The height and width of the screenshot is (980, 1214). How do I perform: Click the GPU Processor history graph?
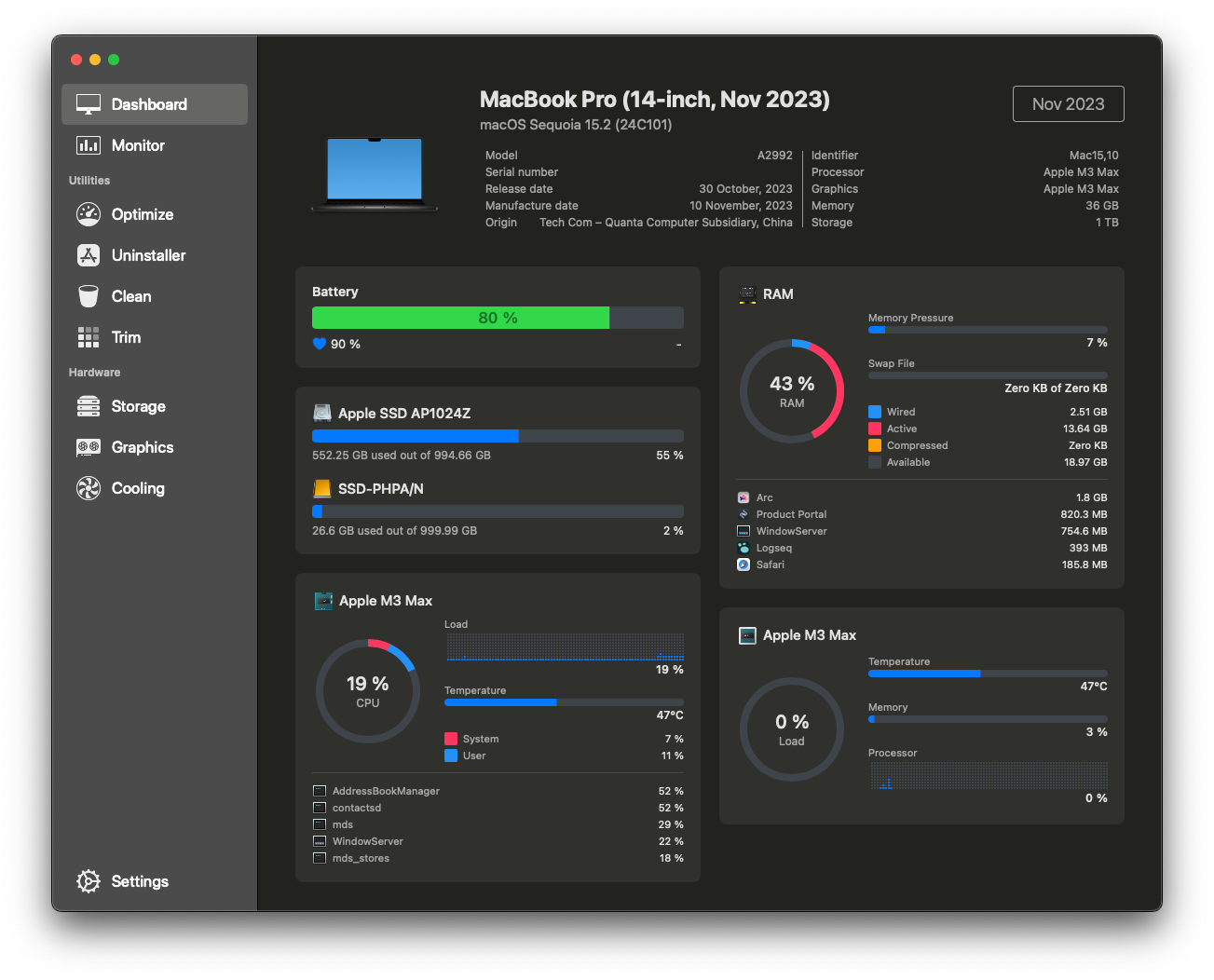click(989, 776)
